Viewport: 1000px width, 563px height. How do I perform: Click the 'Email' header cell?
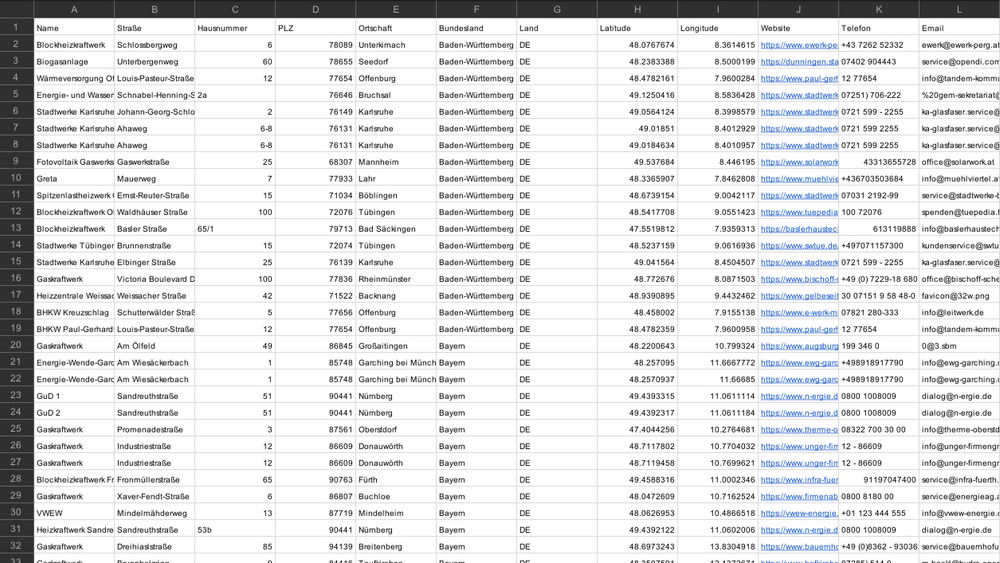click(x=959, y=28)
